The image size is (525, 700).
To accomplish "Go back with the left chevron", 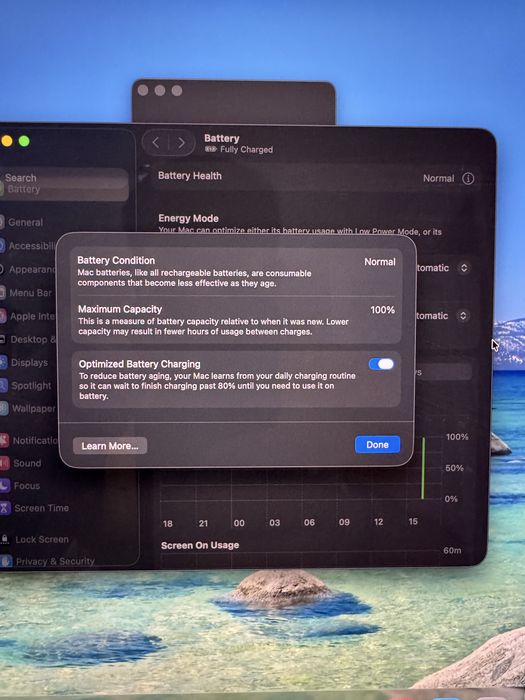I will tap(156, 143).
